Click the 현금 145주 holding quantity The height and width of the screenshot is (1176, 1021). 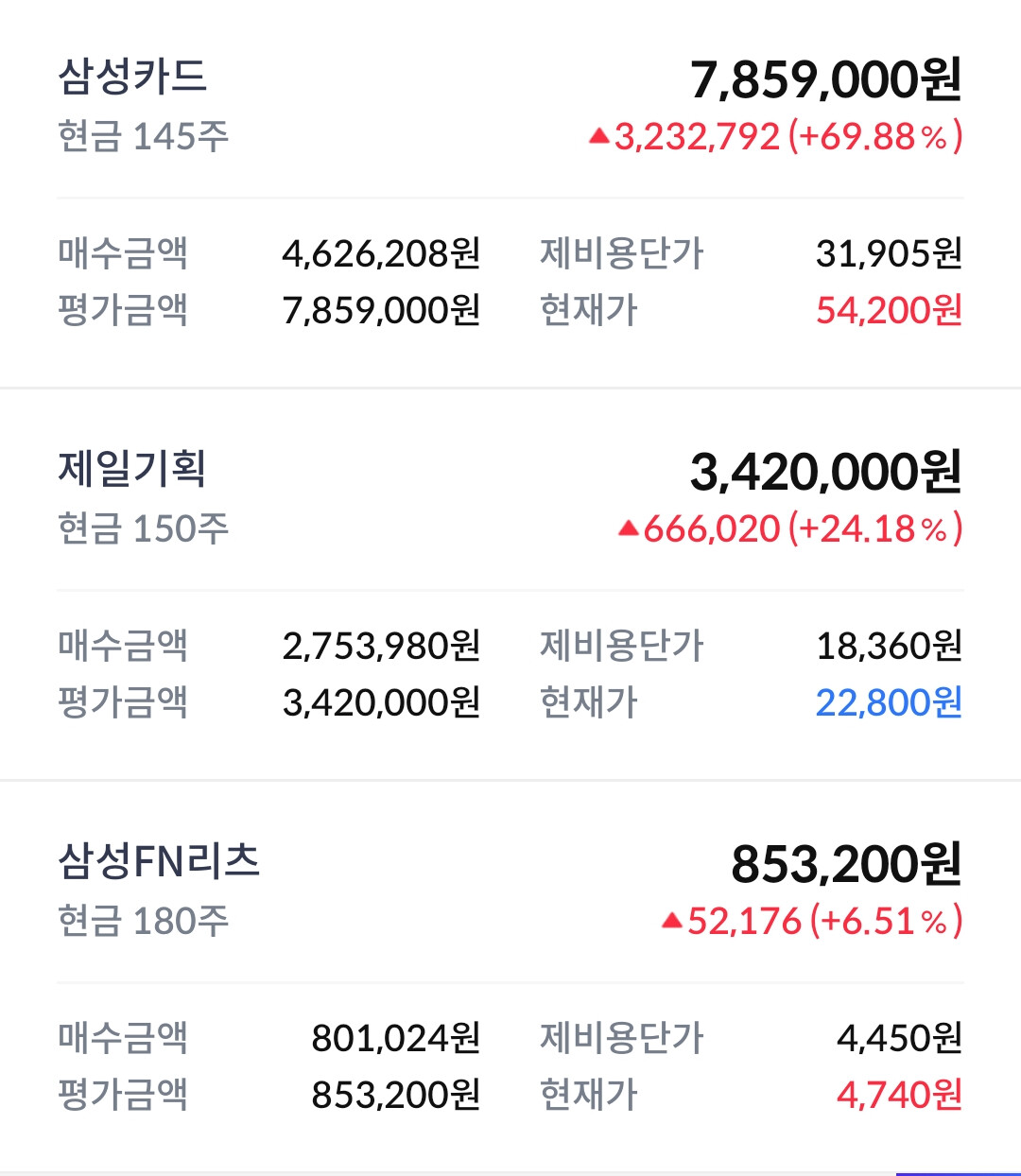tap(144, 137)
